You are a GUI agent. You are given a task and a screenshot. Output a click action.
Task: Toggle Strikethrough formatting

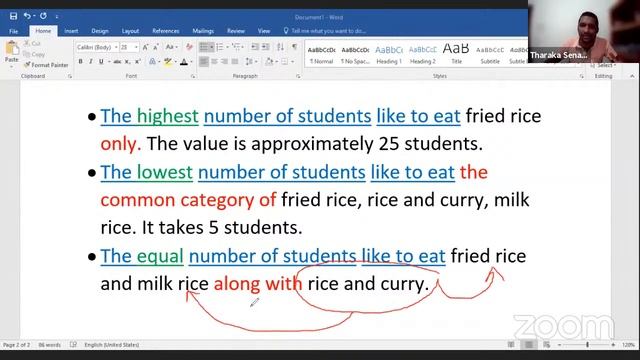click(x=117, y=62)
